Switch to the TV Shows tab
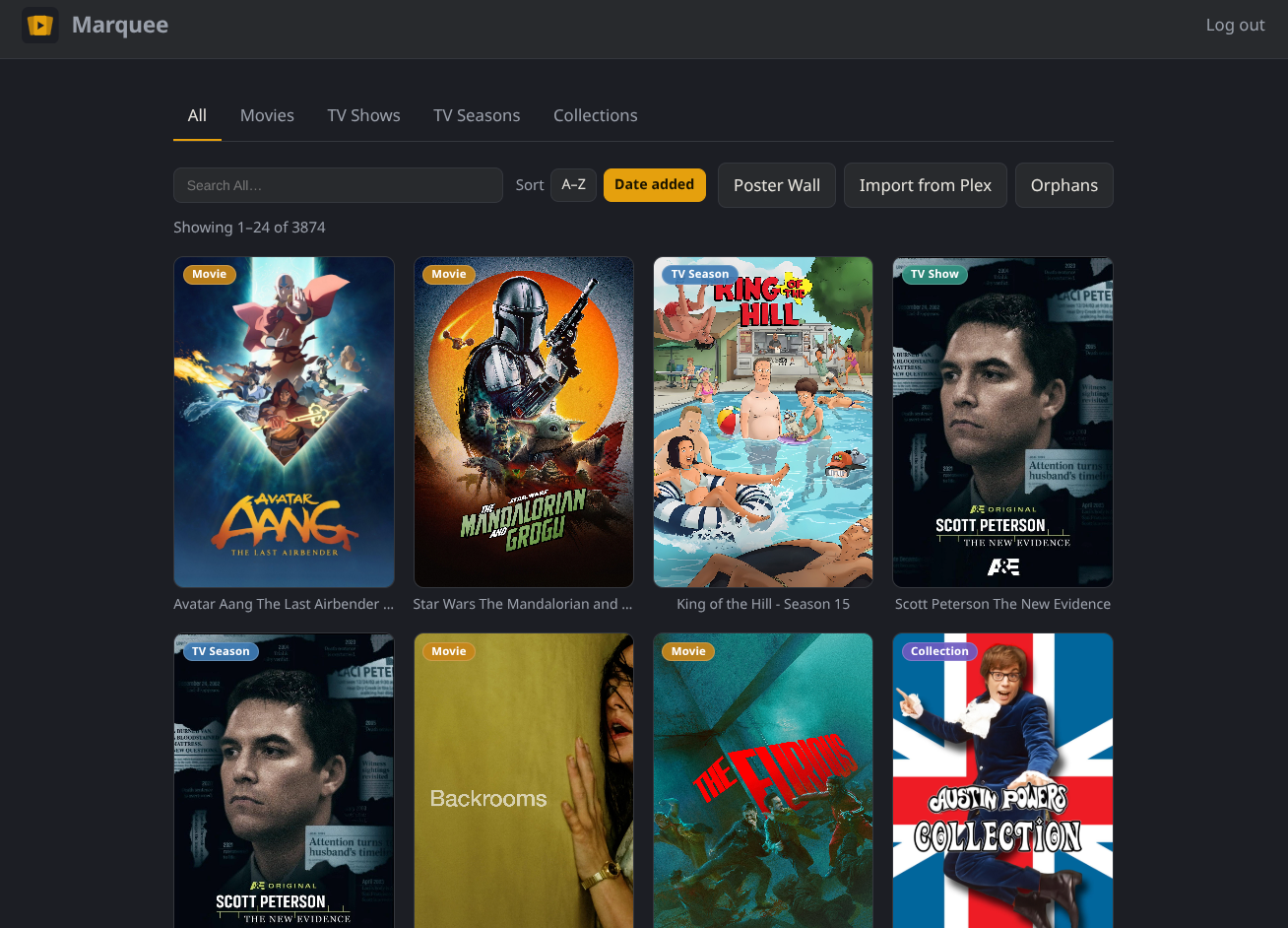Image resolution: width=1288 pixels, height=928 pixels. tap(363, 115)
